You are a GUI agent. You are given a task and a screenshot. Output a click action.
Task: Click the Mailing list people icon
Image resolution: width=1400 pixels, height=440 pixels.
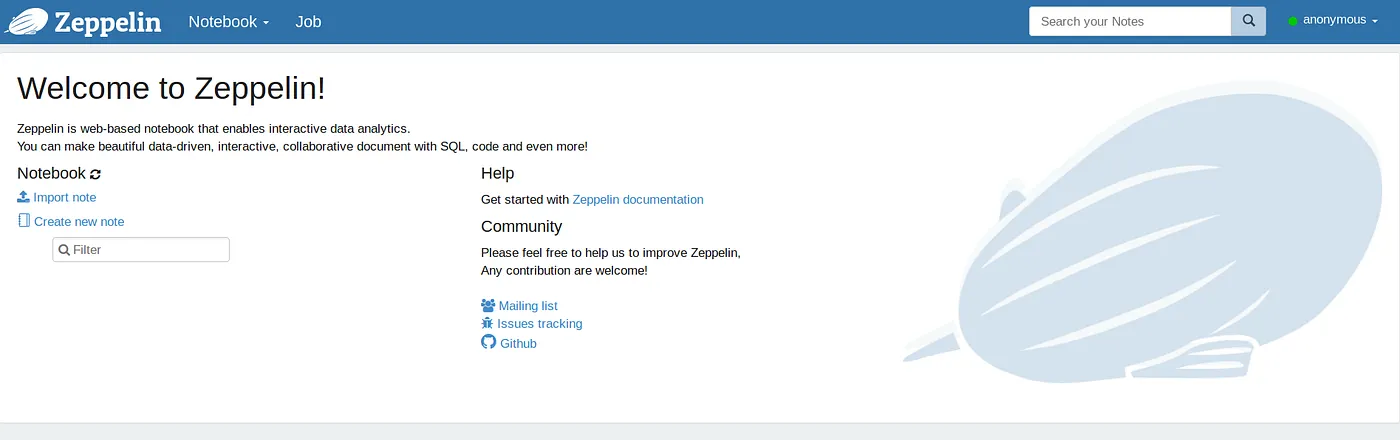488,305
